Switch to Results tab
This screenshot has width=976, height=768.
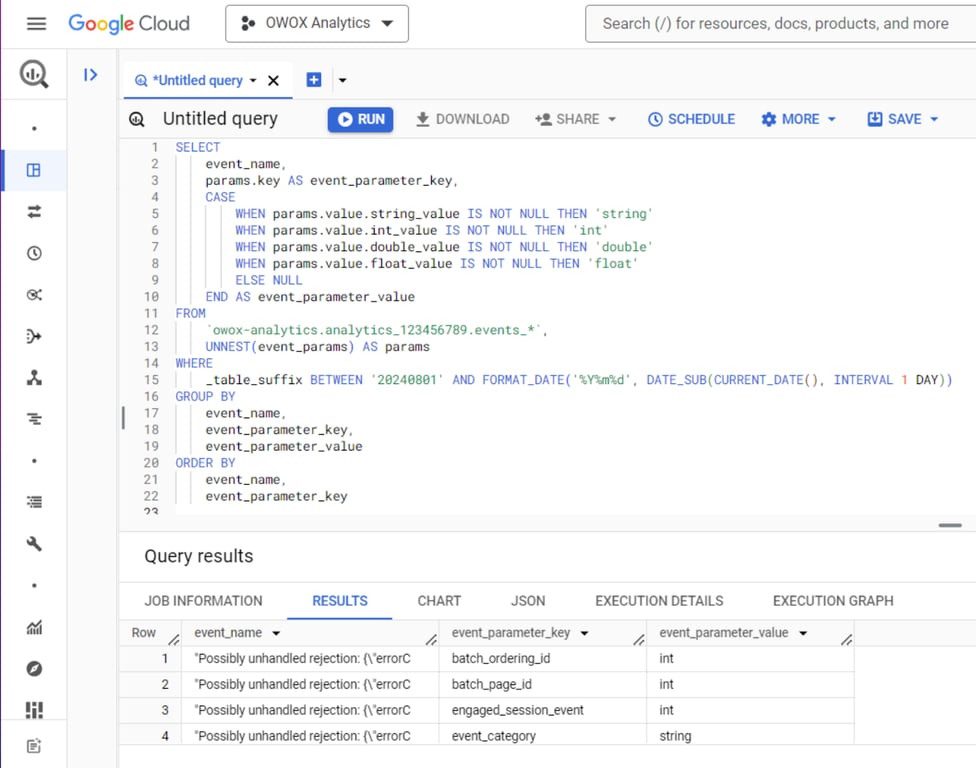pyautogui.click(x=340, y=601)
